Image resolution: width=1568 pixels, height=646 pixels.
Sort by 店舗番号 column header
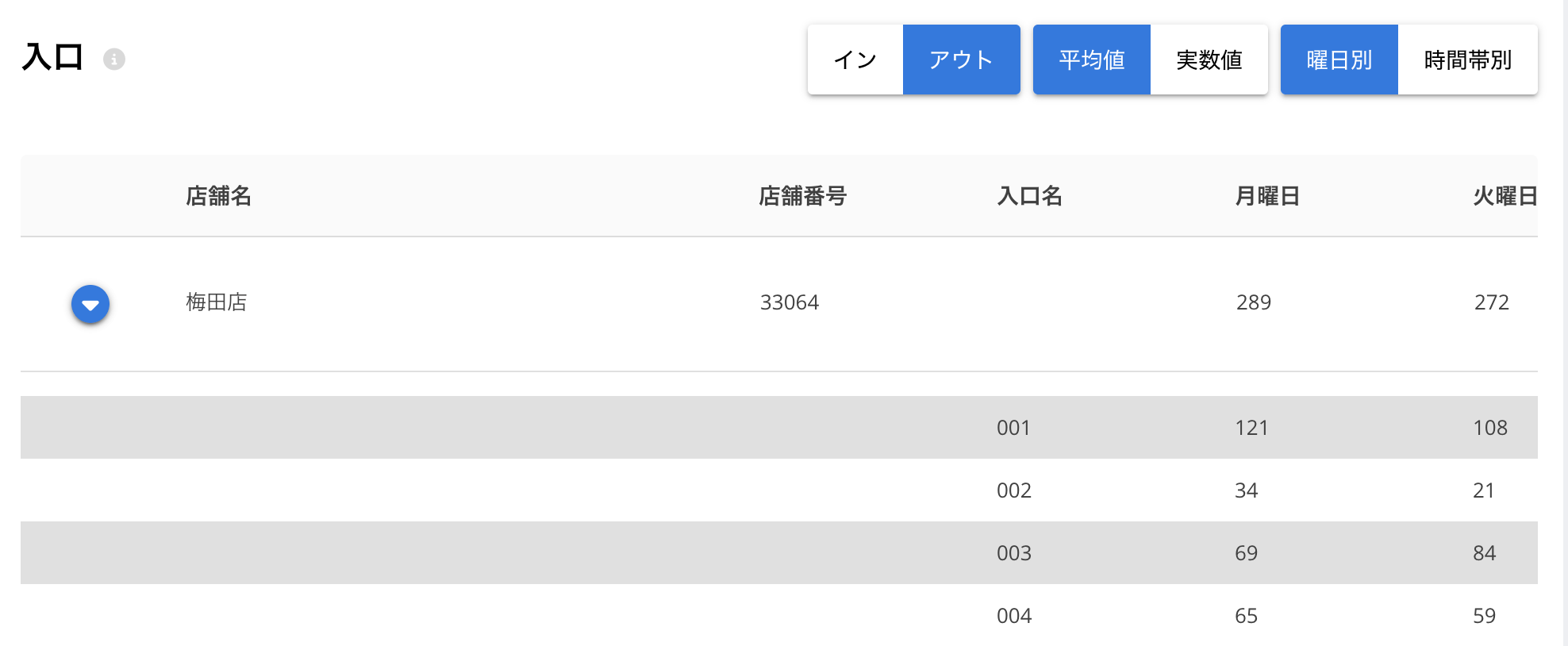(x=802, y=195)
